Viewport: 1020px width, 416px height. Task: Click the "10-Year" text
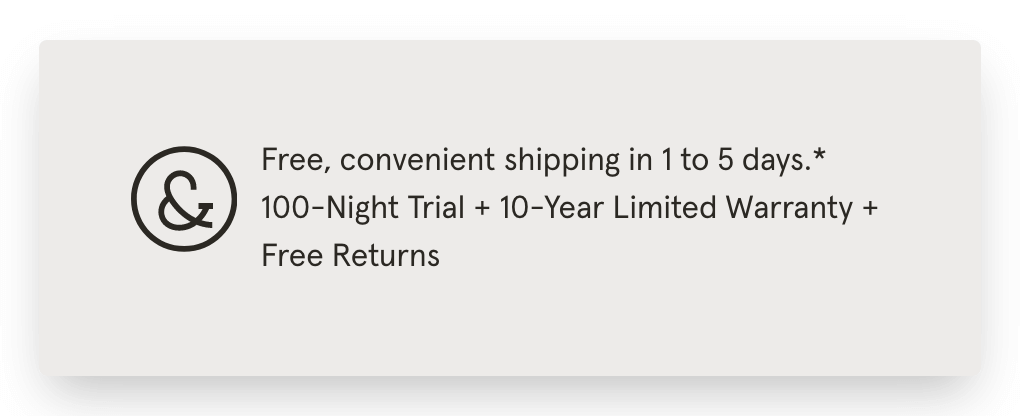coord(552,208)
